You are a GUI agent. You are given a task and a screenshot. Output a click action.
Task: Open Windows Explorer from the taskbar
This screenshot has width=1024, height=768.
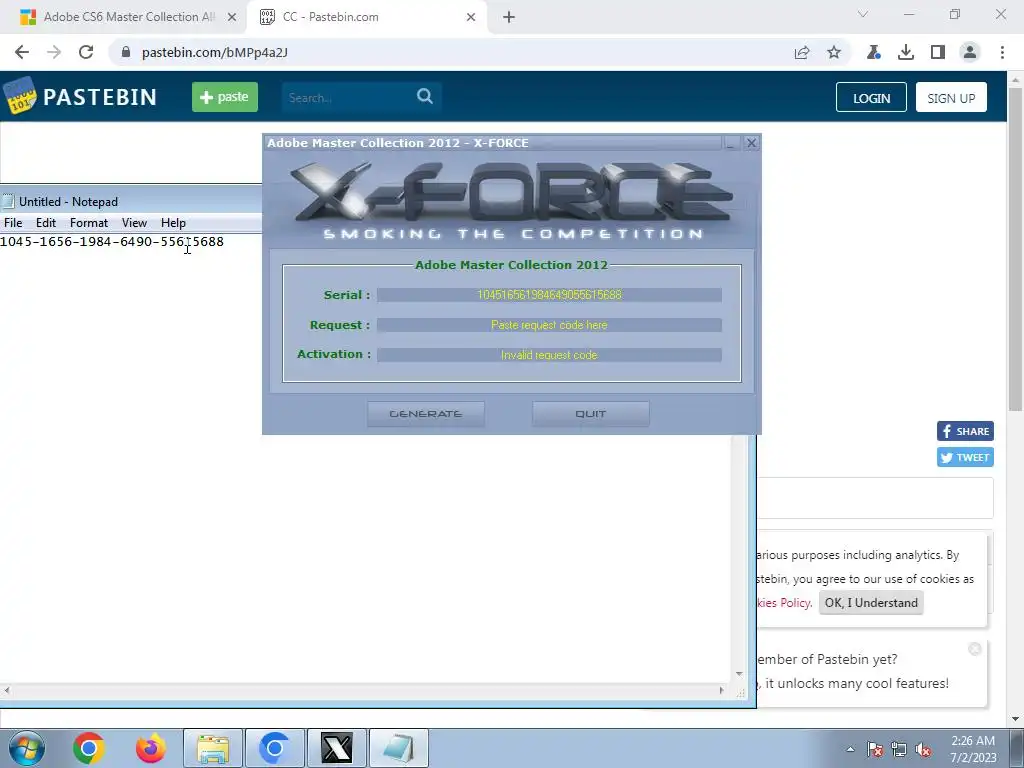(213, 748)
